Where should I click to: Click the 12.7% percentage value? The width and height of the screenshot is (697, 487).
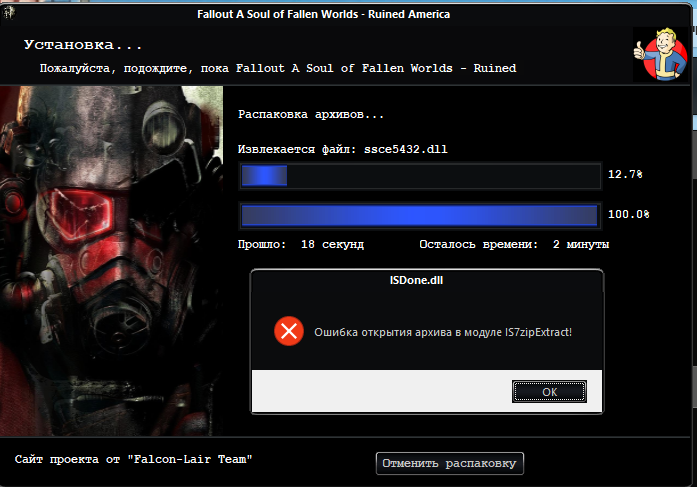[x=625, y=174]
